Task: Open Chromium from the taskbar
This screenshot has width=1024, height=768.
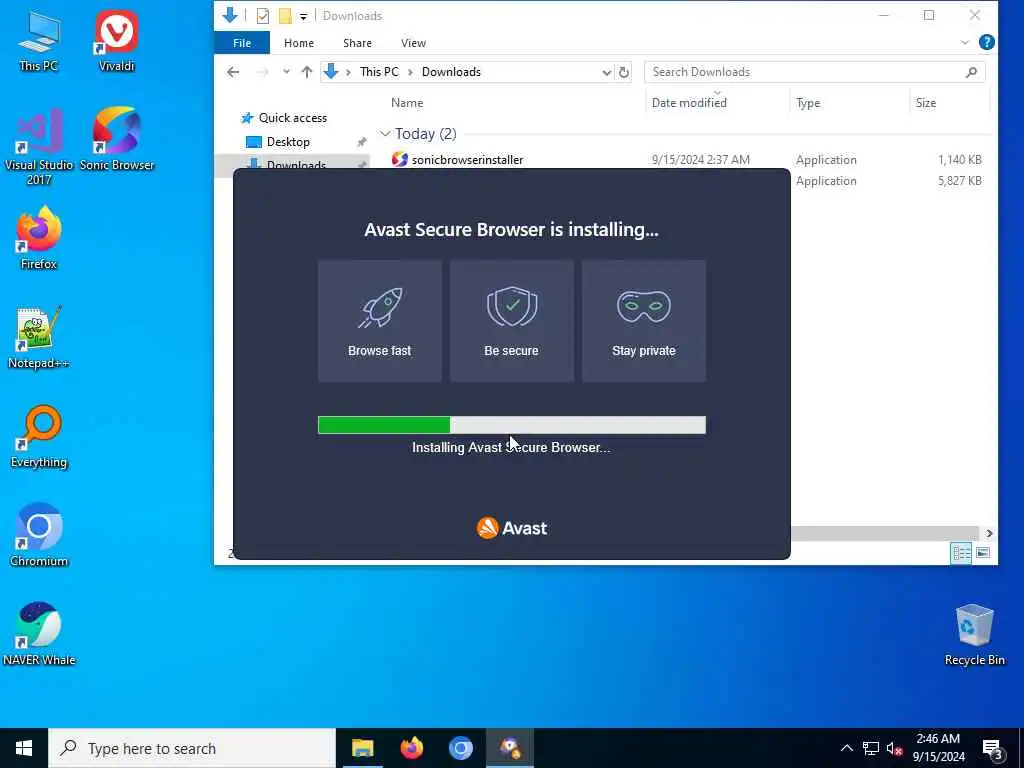Action: tap(460, 748)
